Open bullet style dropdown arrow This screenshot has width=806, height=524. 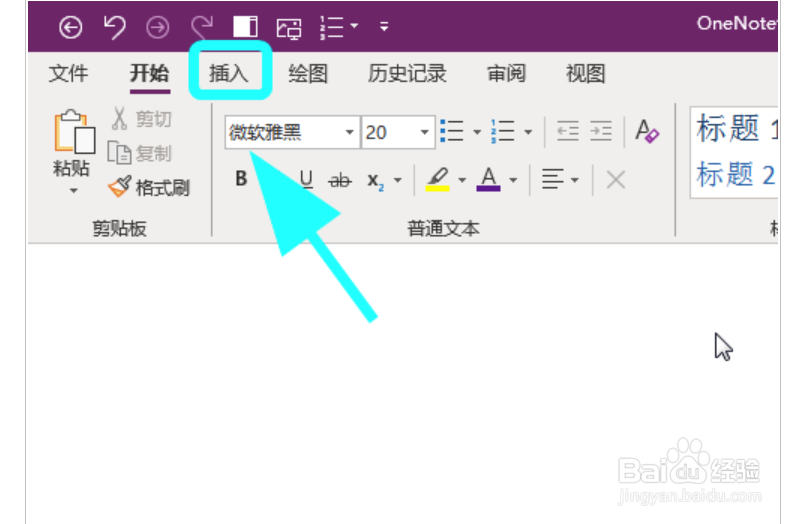pyautogui.click(x=477, y=132)
